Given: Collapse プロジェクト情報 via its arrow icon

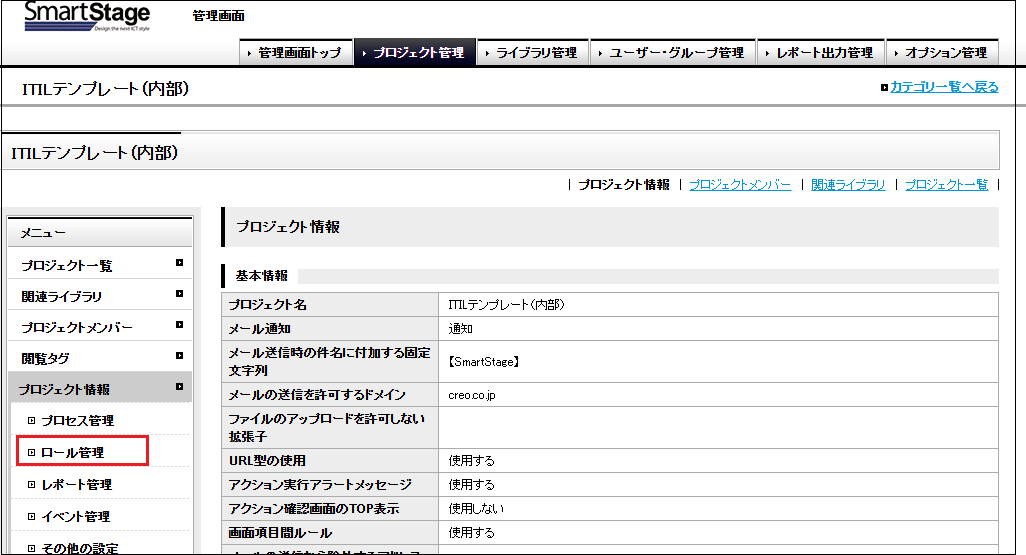Looking at the screenshot, I should (x=179, y=387).
